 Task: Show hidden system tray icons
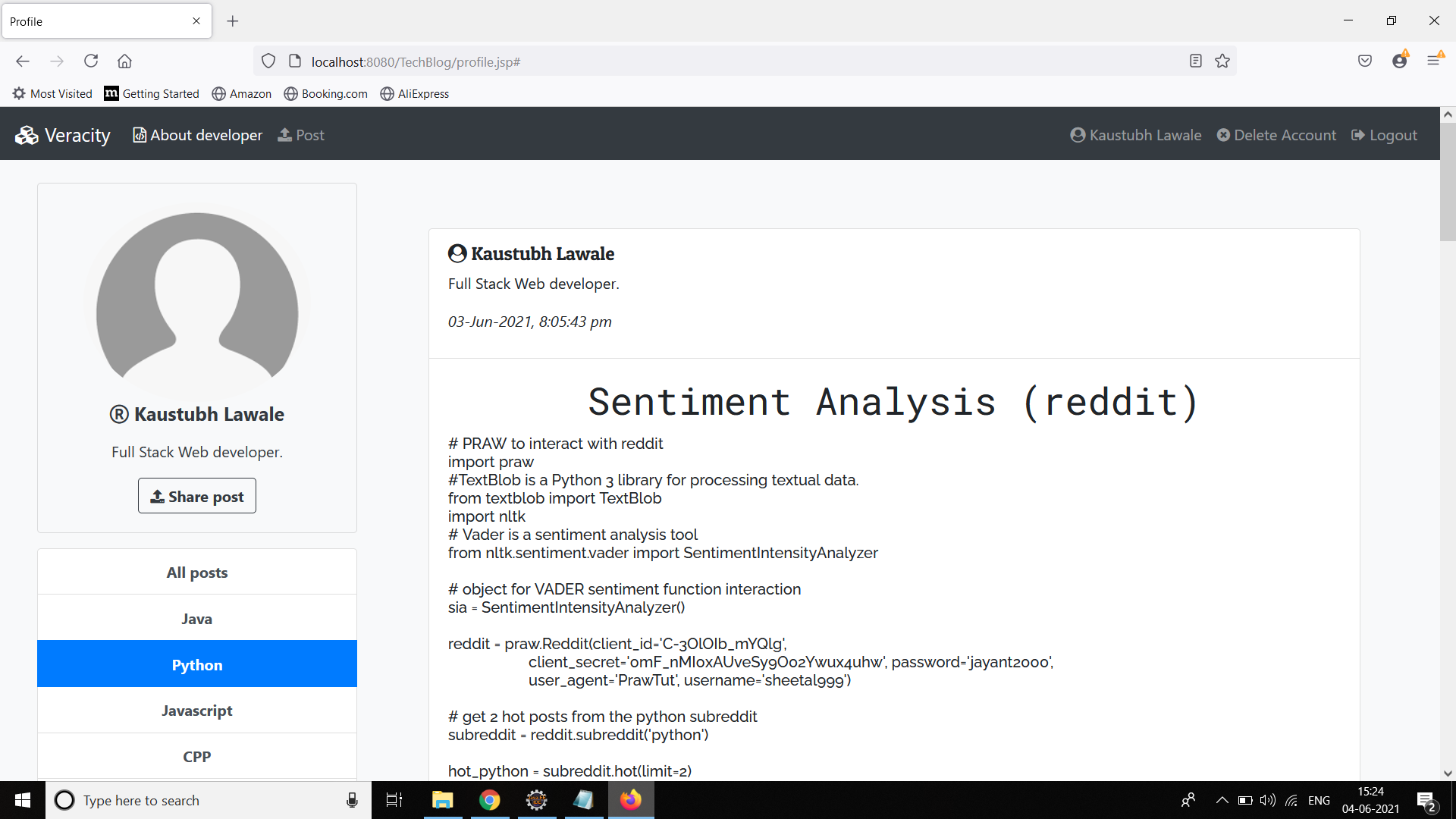(x=1221, y=800)
